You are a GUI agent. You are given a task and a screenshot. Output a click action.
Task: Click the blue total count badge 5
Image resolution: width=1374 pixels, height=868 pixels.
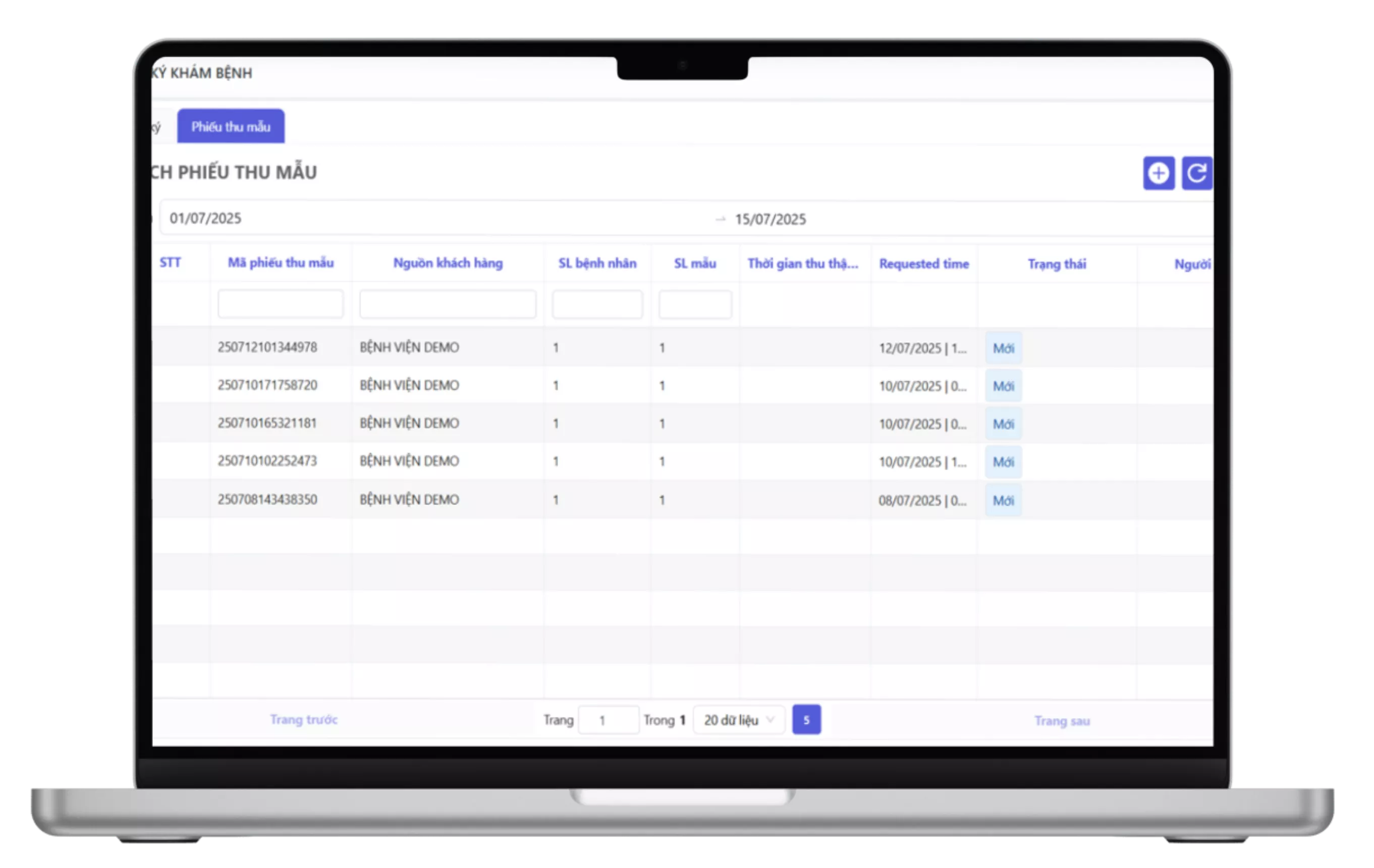[806, 720]
